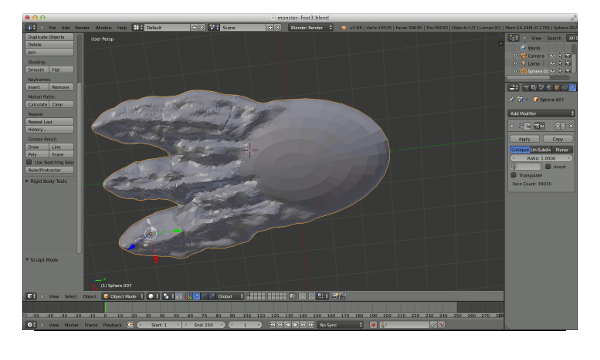Expand the Camera entry in the outliner

(515, 56)
